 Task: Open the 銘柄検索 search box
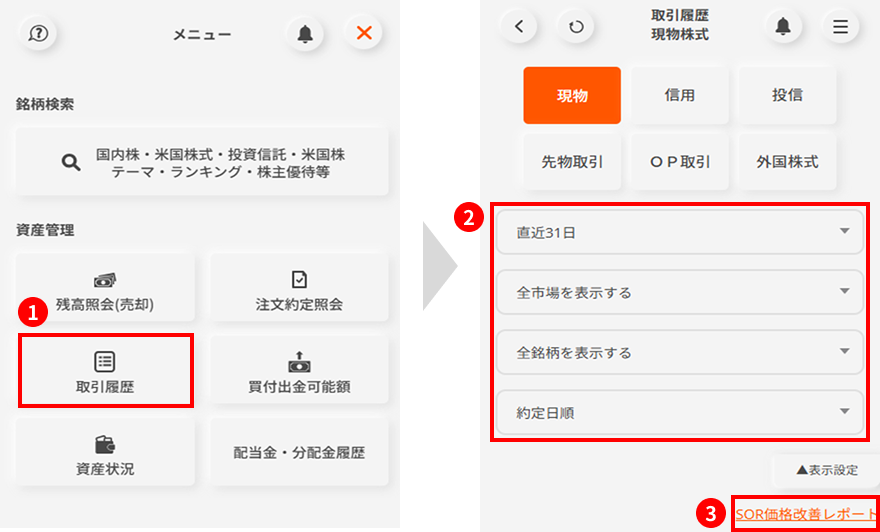201,162
